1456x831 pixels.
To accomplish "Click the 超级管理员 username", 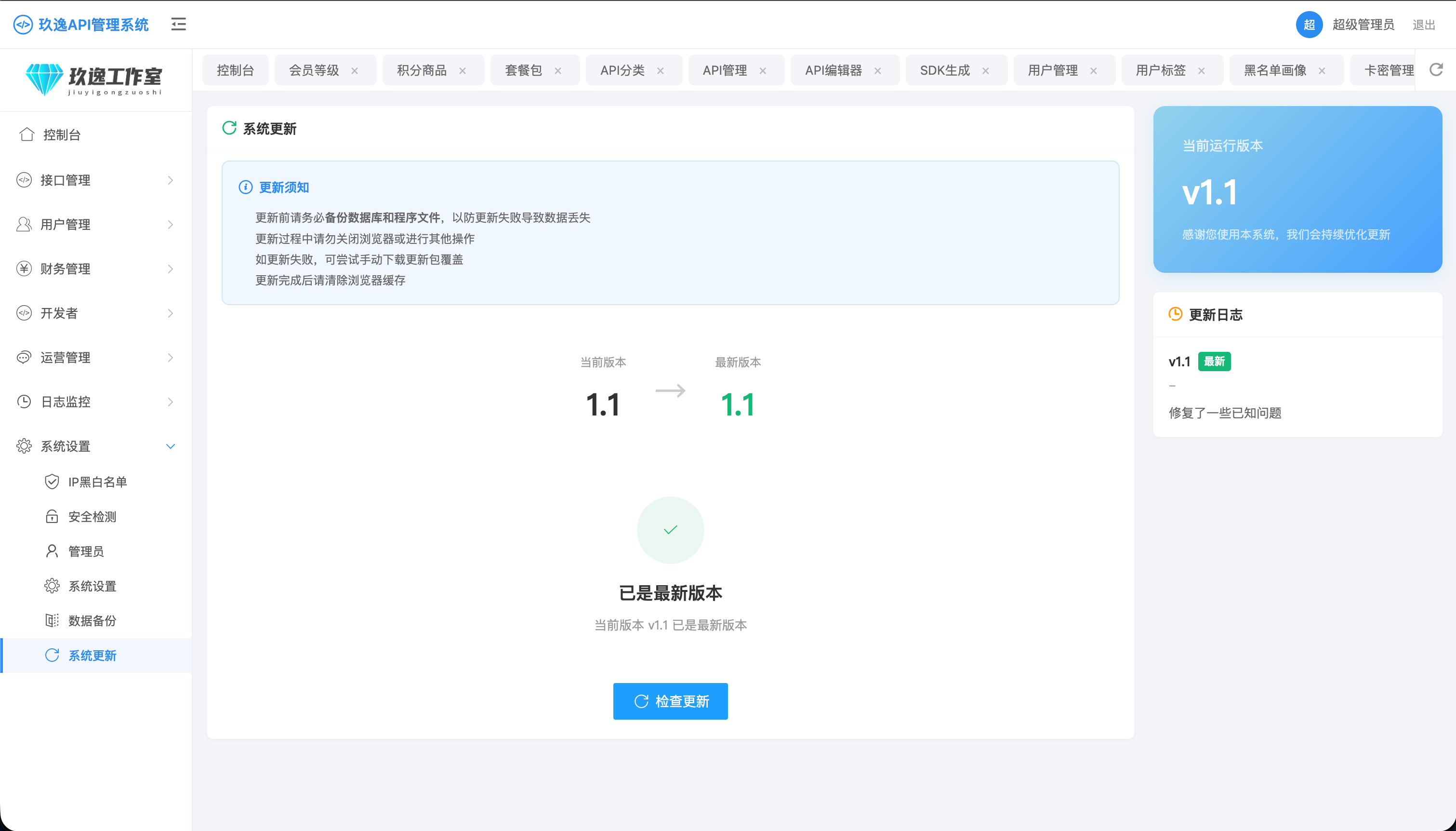I will 1363,25.
